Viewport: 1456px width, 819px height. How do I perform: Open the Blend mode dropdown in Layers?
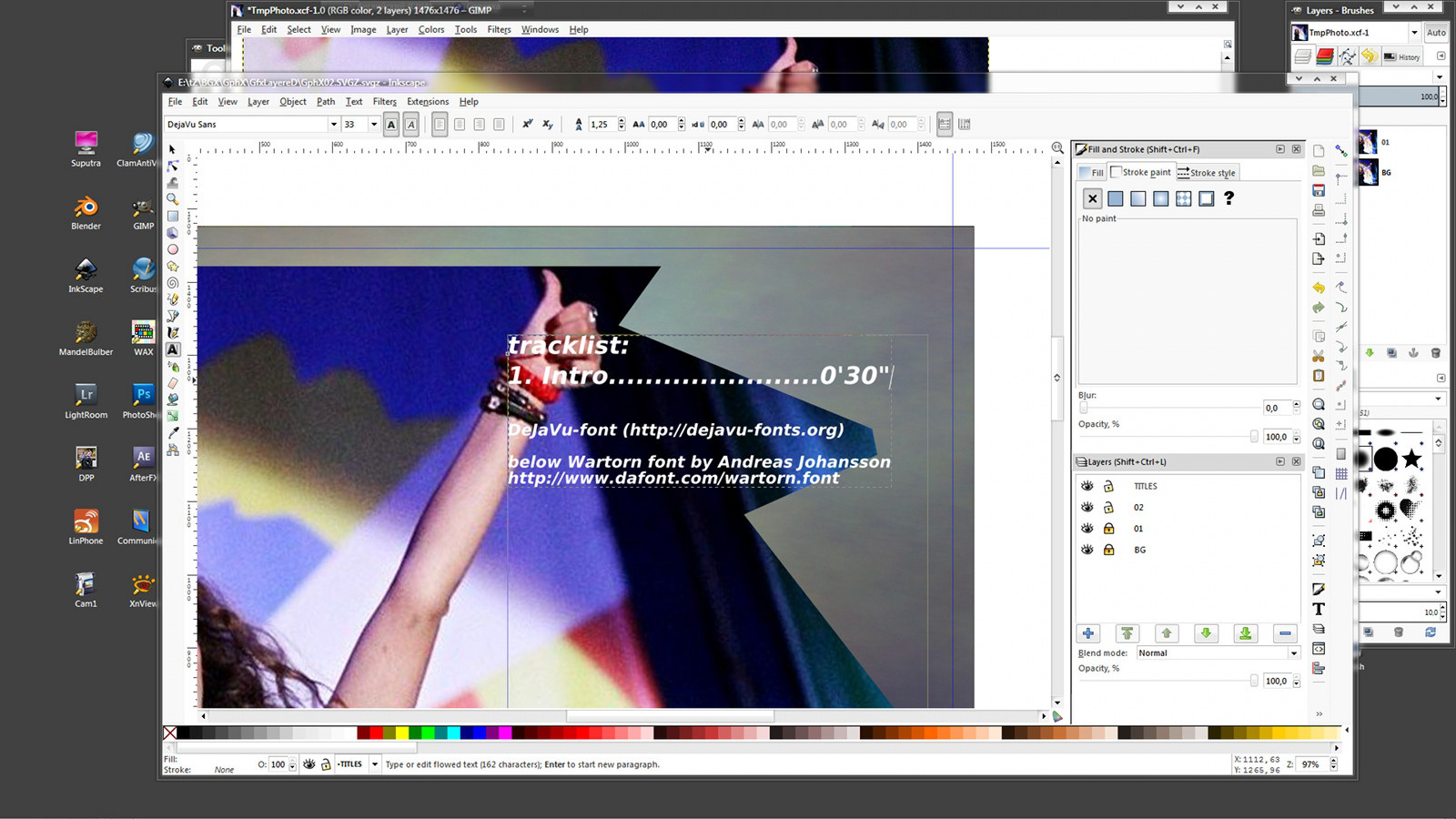pyautogui.click(x=1293, y=652)
